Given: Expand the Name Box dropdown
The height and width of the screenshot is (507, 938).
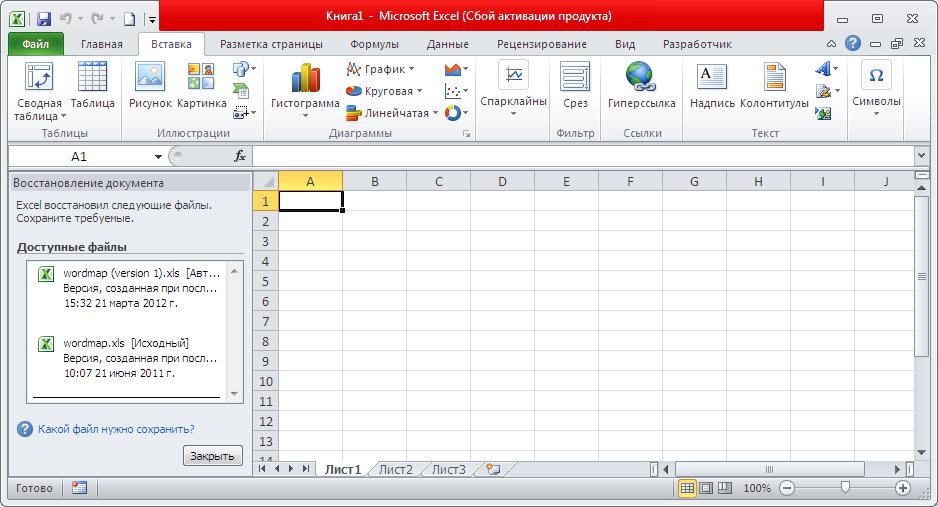Looking at the screenshot, I should (158, 157).
